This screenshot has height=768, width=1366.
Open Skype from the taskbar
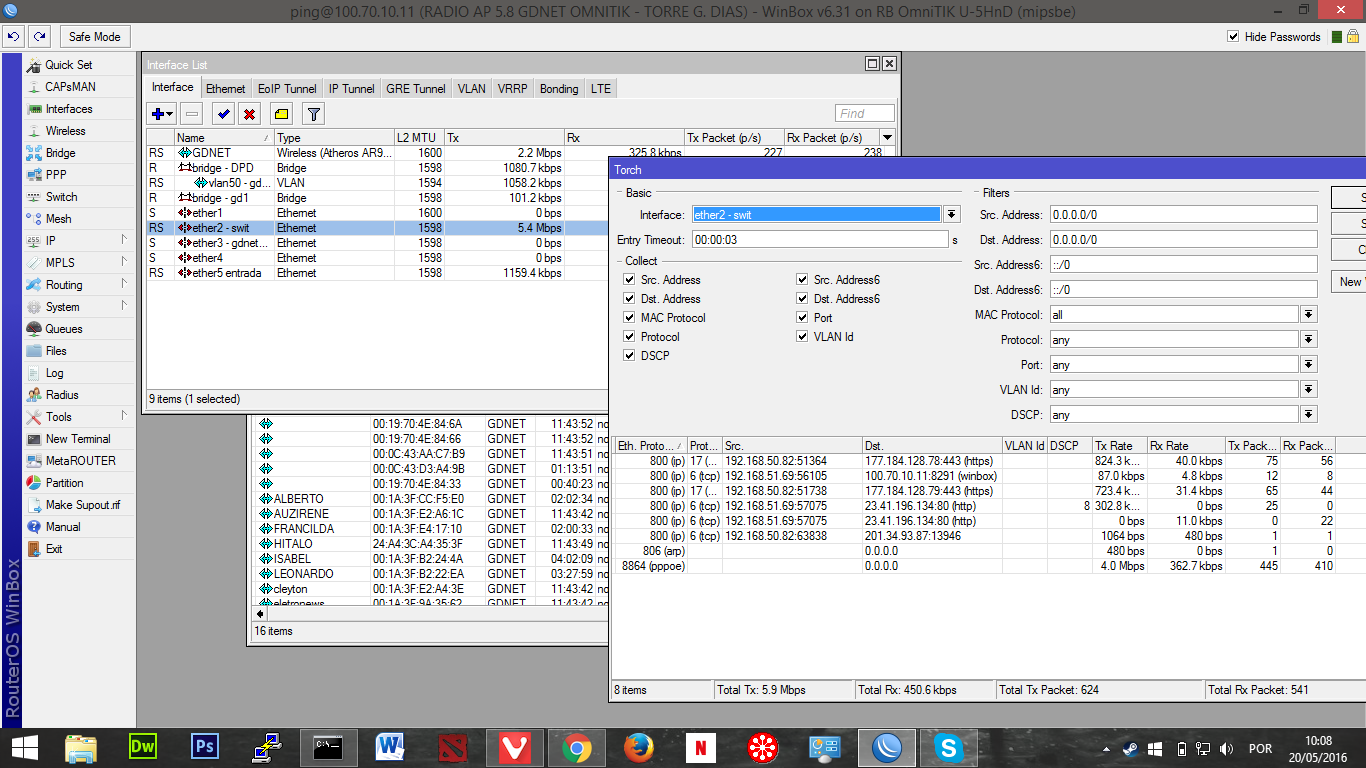click(x=949, y=748)
